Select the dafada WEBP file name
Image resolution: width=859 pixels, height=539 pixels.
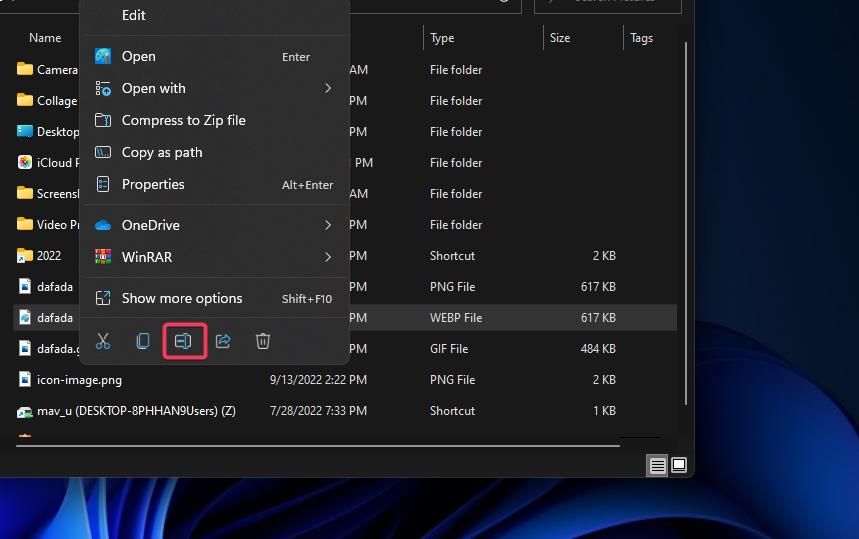click(55, 318)
